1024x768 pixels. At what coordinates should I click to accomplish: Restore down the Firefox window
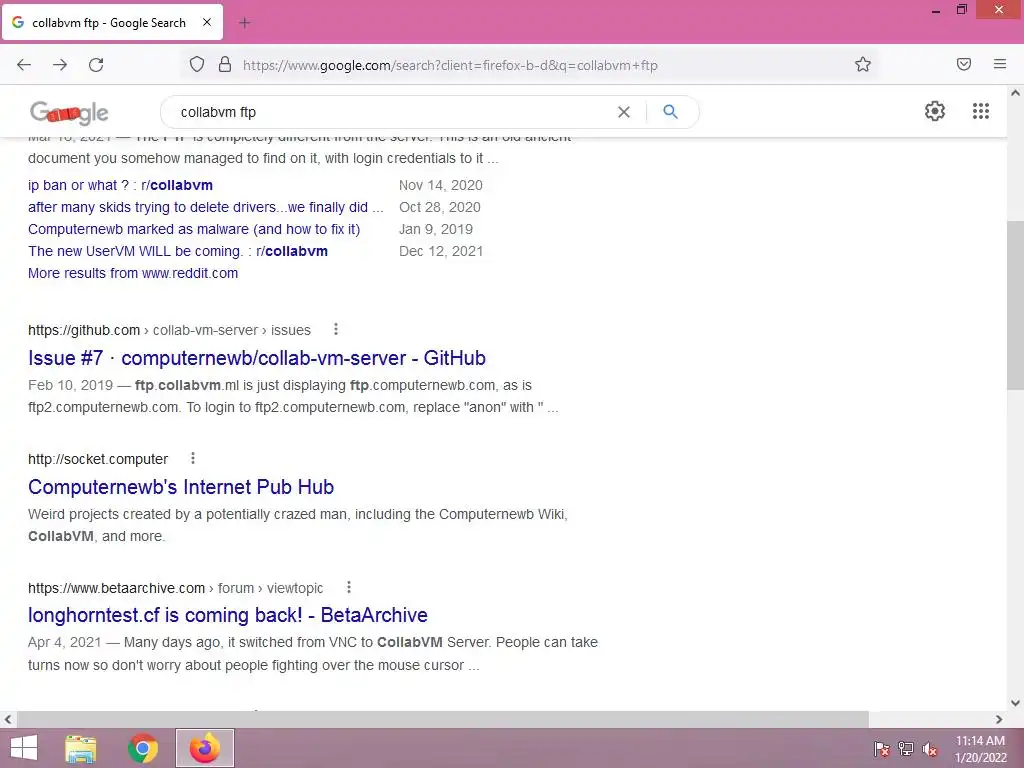pos(961,10)
